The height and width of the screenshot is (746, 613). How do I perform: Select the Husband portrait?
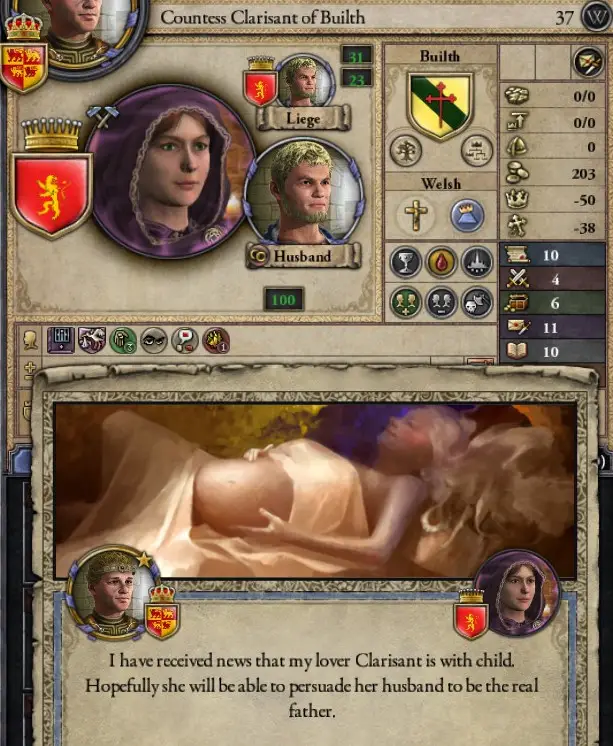pos(303,190)
